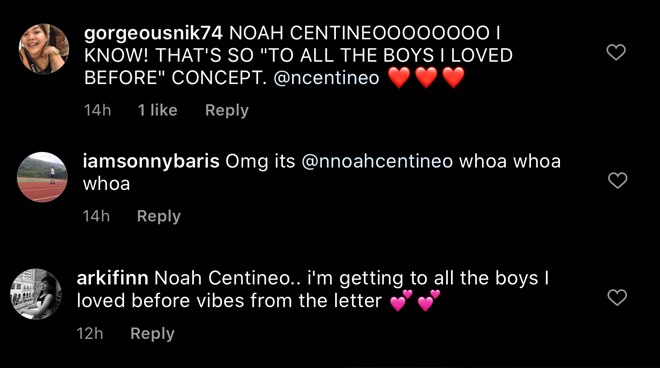Select the 12h timestamp under arkifinn comment

[90, 333]
